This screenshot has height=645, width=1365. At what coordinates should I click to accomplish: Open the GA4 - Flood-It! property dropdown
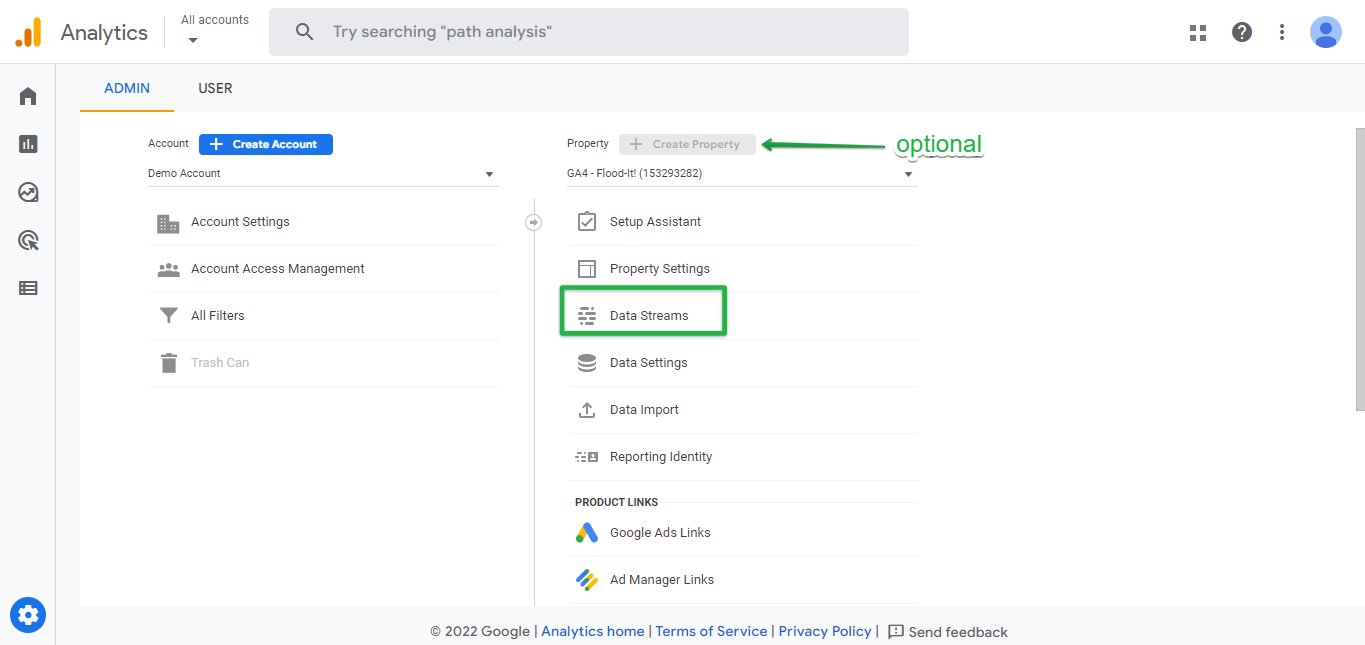(x=741, y=174)
